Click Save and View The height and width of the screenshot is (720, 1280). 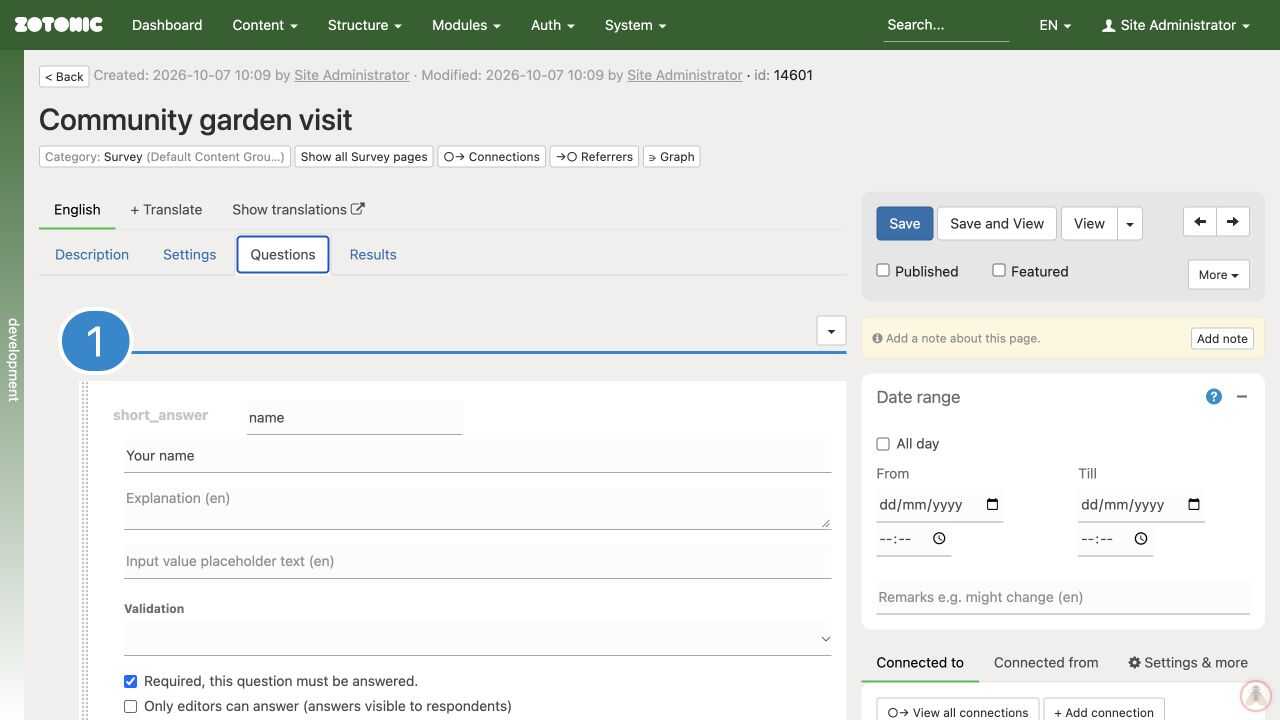[997, 223]
